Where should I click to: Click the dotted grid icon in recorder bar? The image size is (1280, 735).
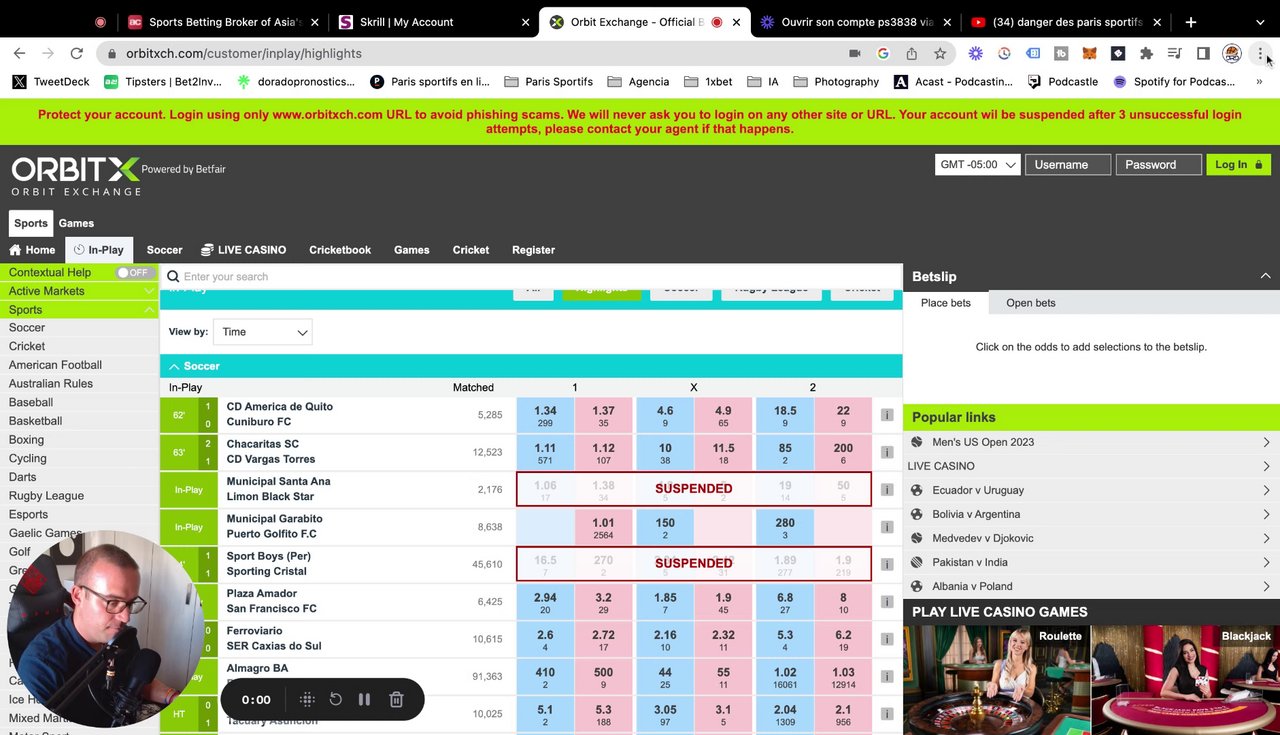click(307, 700)
